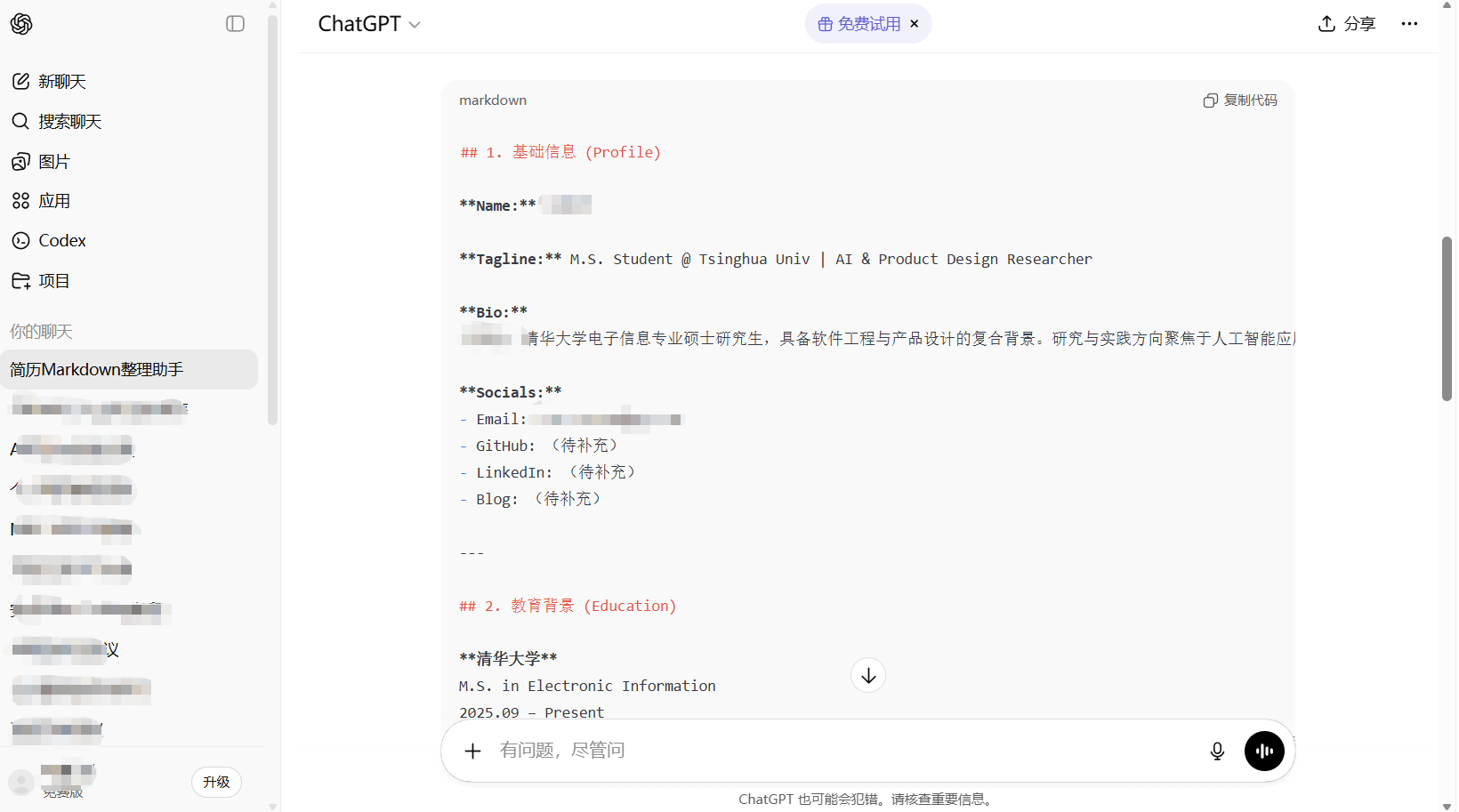Open the 应用 apps section

coord(53,201)
